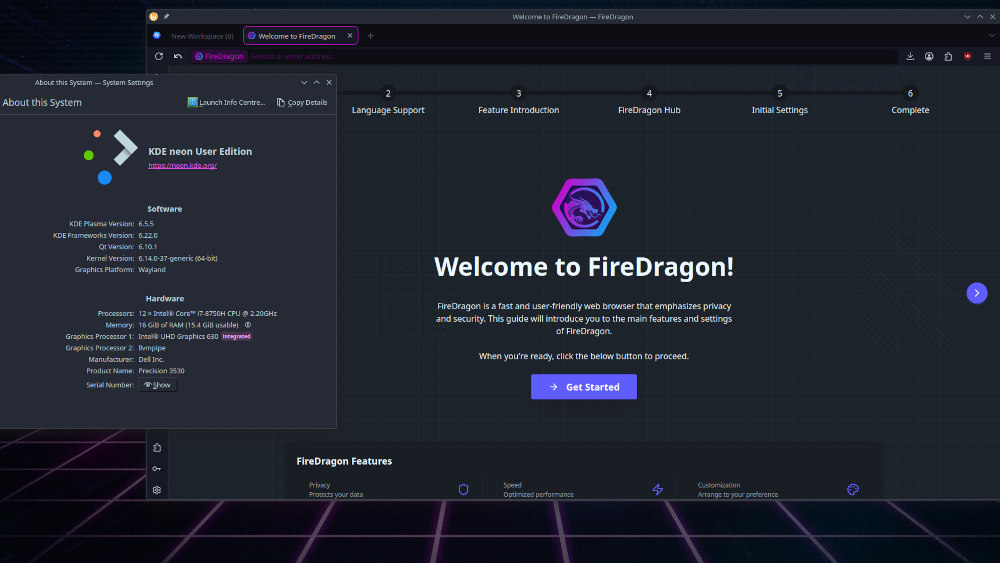Click the Search or enter address field
This screenshot has height=563, width=1000.
[571, 56]
